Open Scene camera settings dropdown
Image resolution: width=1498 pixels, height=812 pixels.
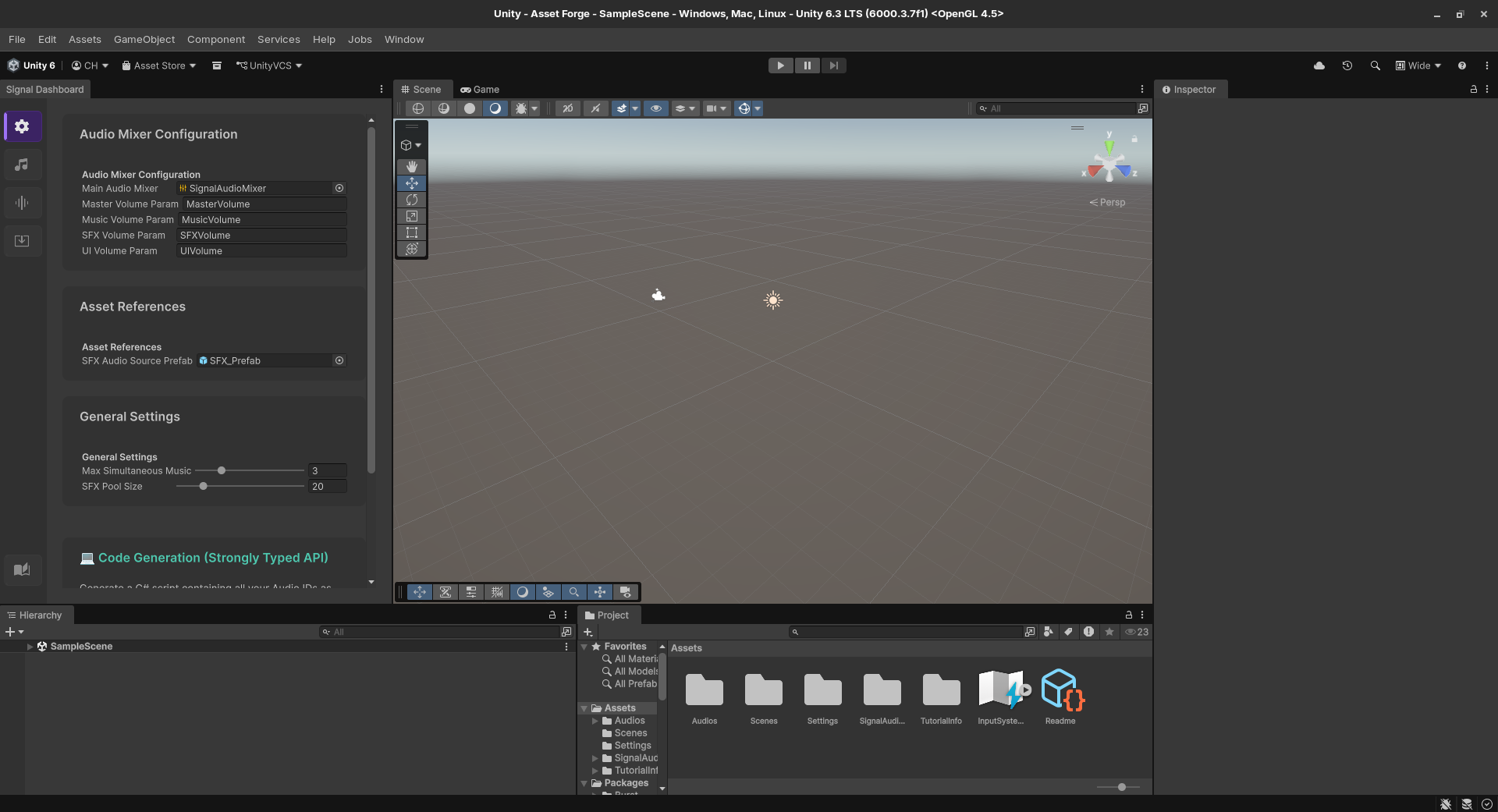716,108
